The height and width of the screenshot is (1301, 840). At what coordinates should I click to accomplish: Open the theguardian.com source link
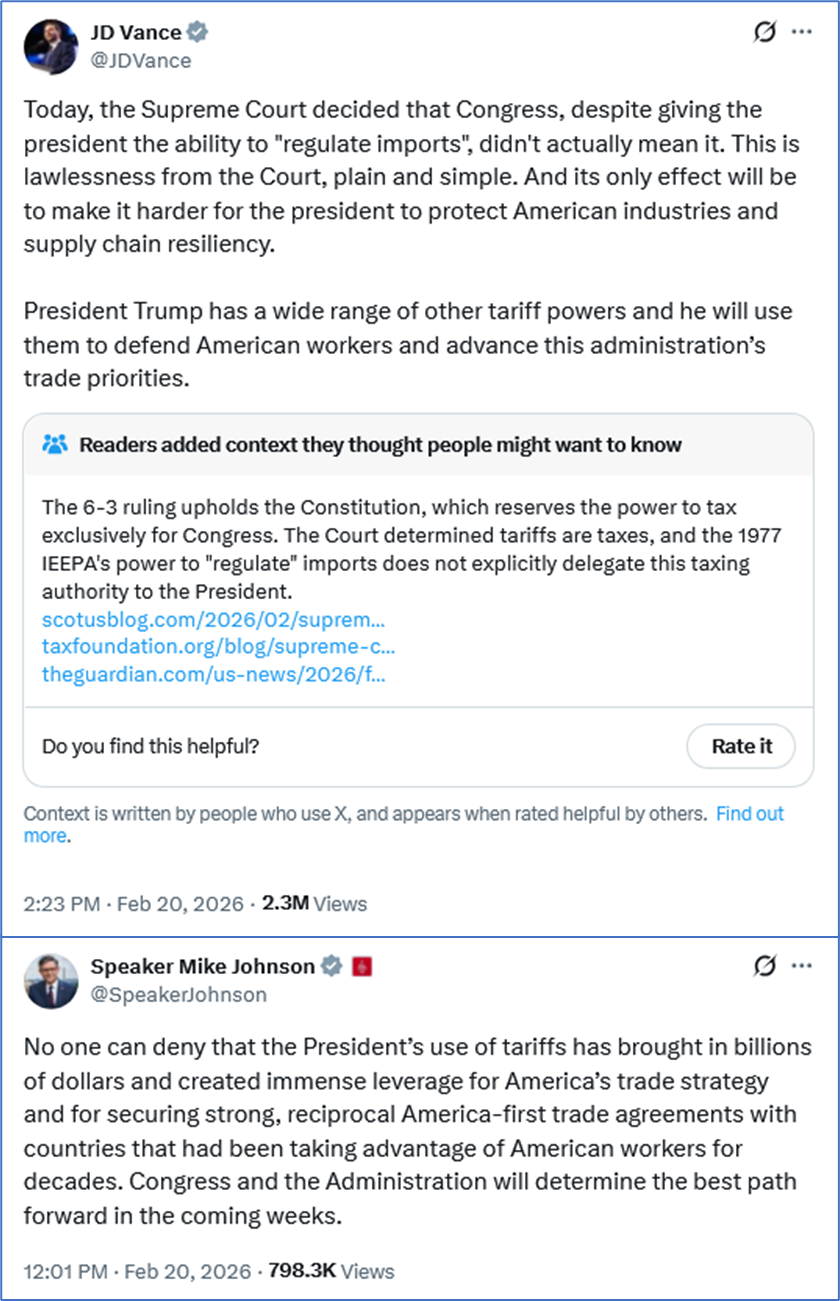[213, 673]
